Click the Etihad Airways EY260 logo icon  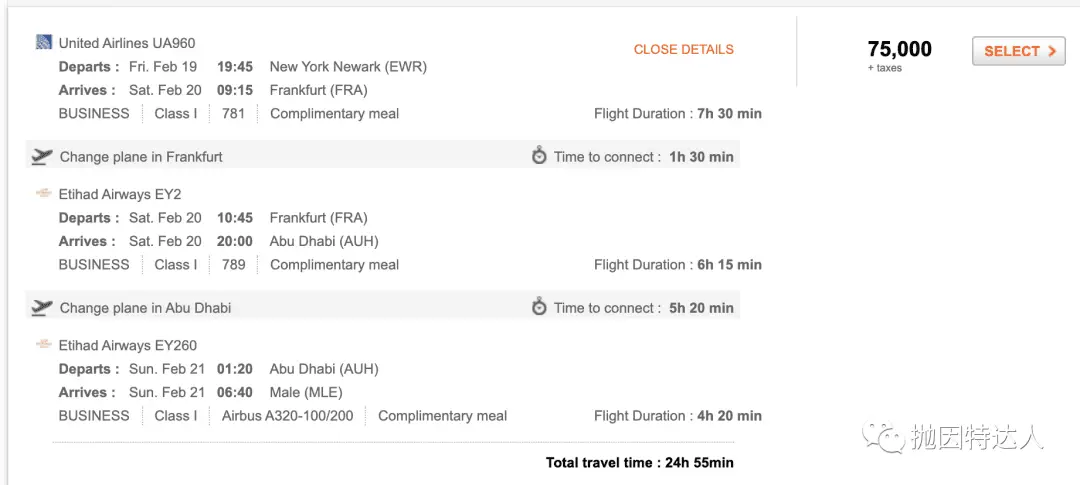tap(44, 344)
